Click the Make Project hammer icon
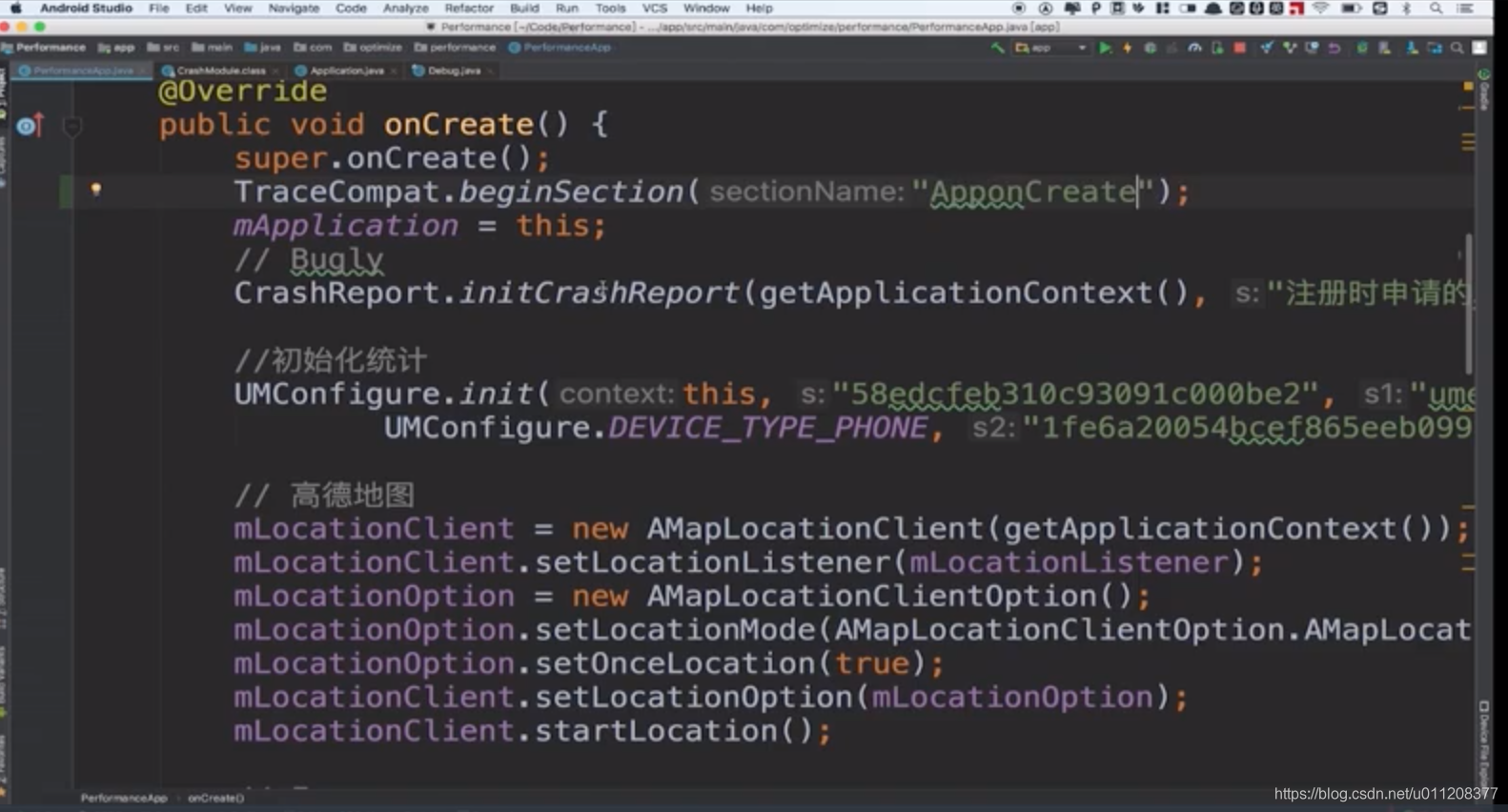The image size is (1508, 812). [x=997, y=47]
